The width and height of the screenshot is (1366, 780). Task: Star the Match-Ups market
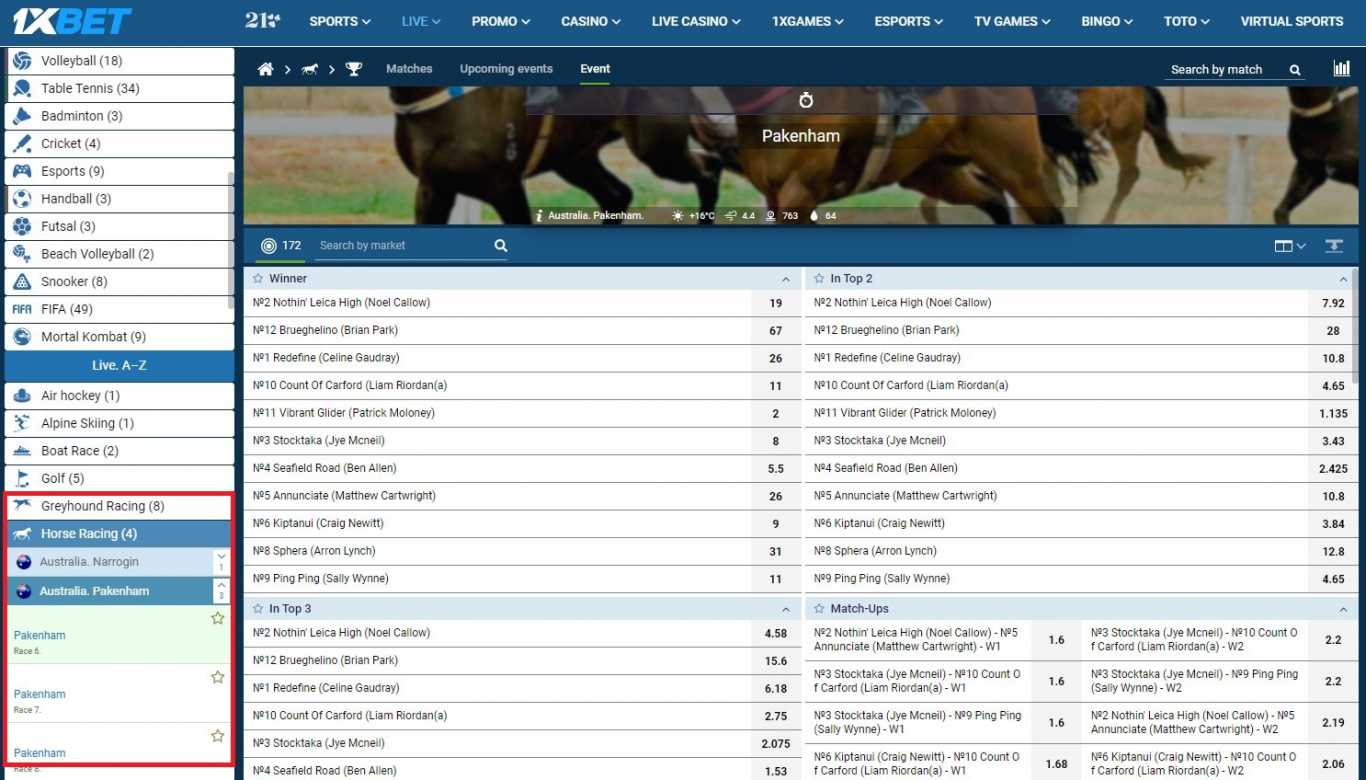[x=819, y=609]
